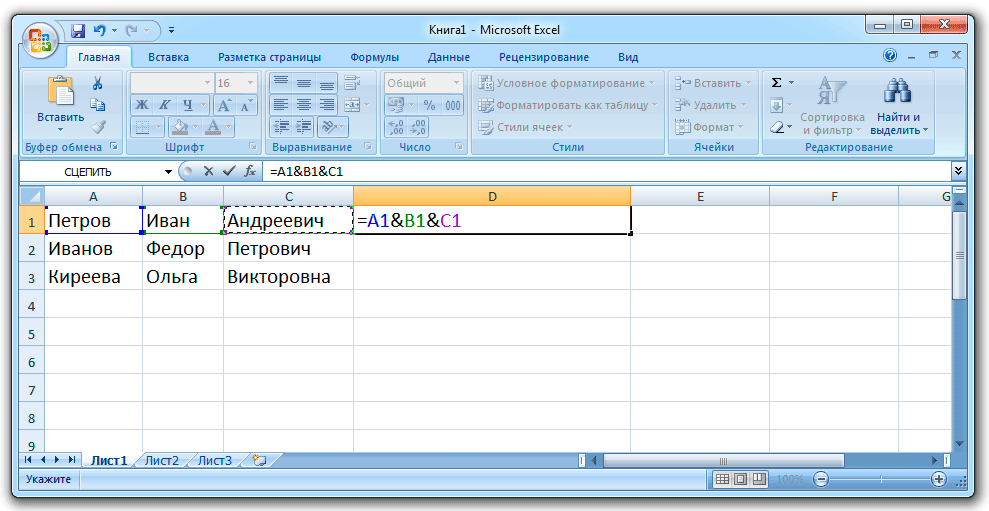Toggle italic formatting (К)

tap(164, 105)
